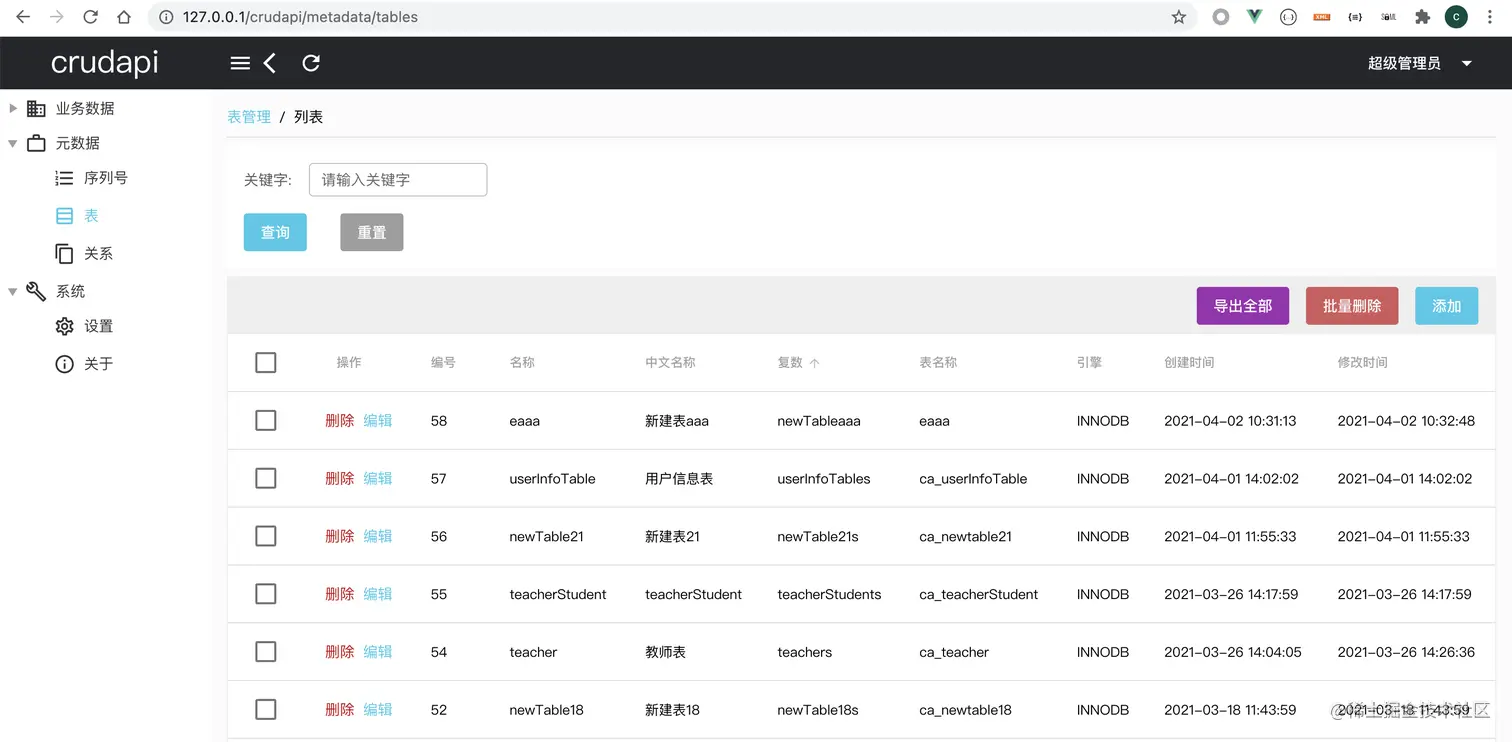The width and height of the screenshot is (1512, 742).
Task: Click the 序列号 list icon
Action: [64, 178]
